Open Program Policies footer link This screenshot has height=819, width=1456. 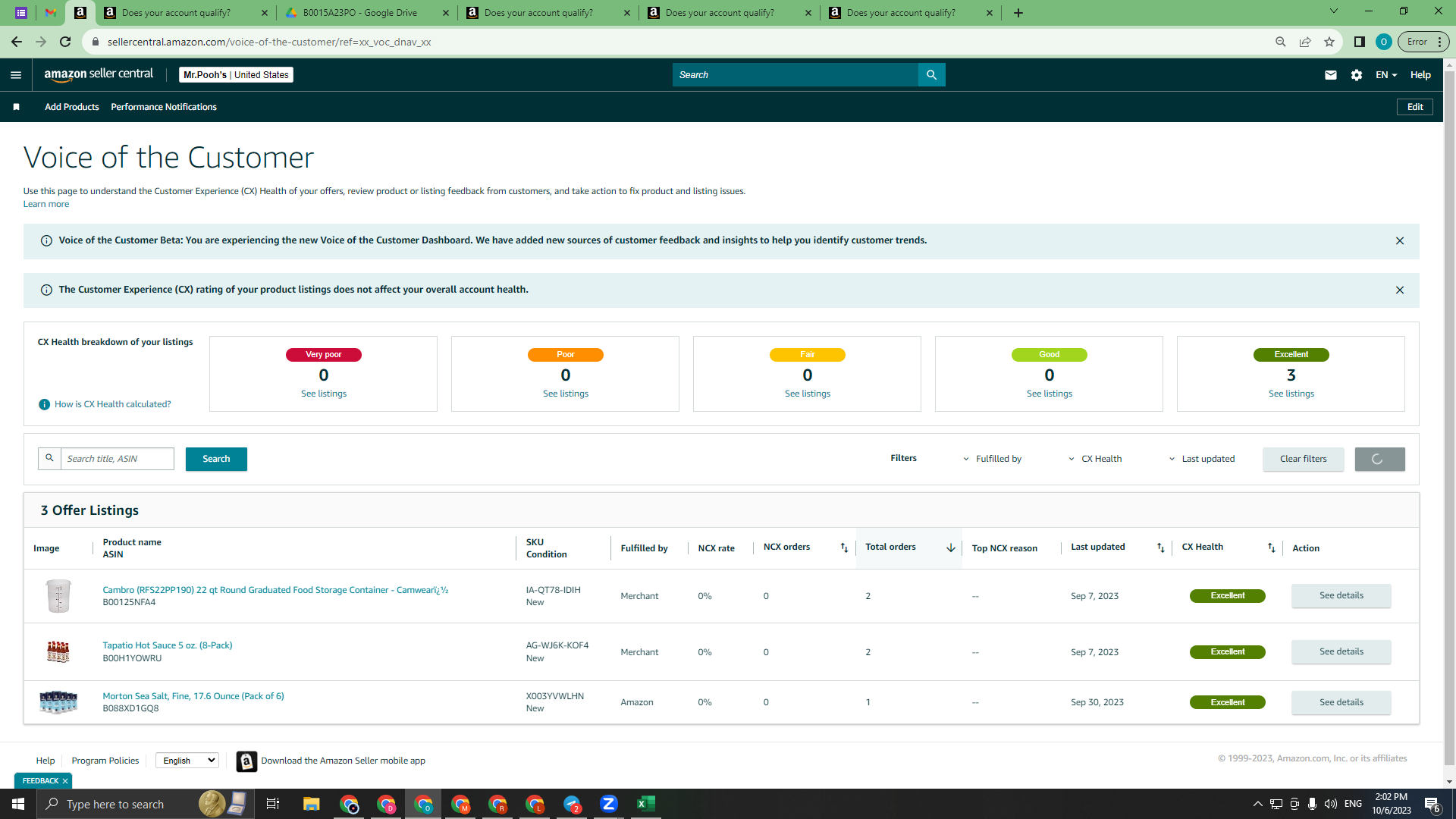(x=105, y=761)
